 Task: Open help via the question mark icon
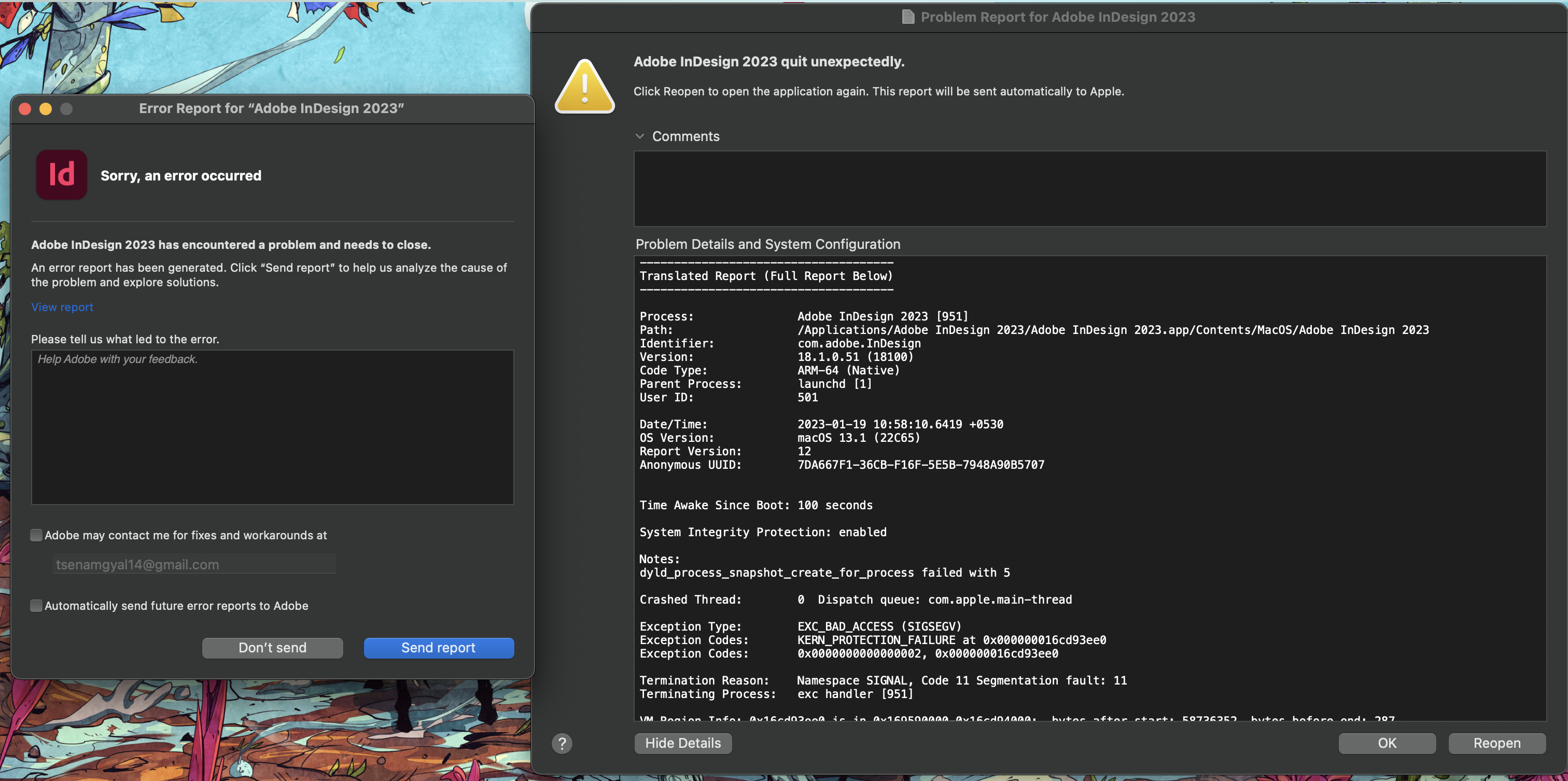pyautogui.click(x=562, y=743)
